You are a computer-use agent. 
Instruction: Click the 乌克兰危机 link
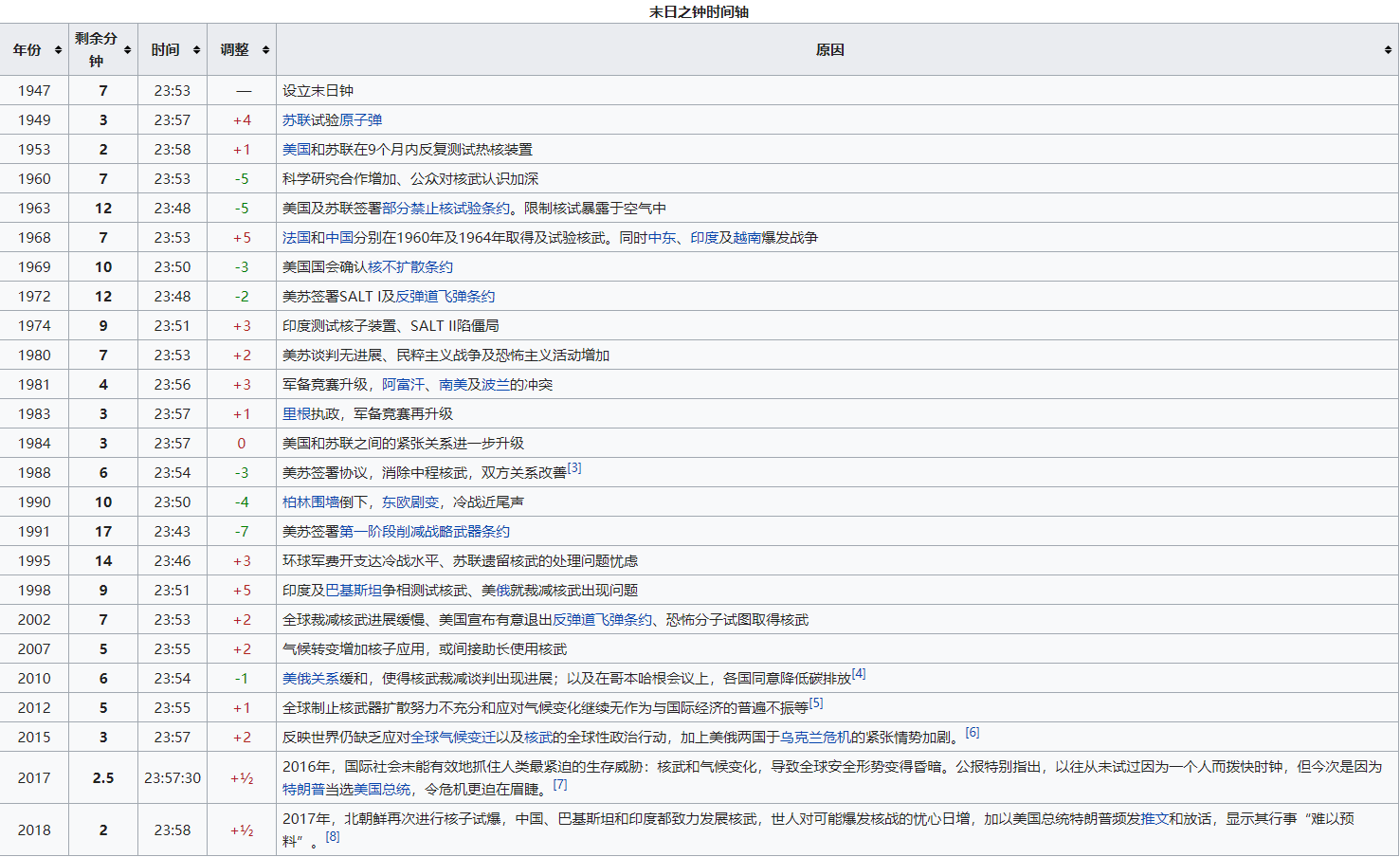(x=815, y=738)
